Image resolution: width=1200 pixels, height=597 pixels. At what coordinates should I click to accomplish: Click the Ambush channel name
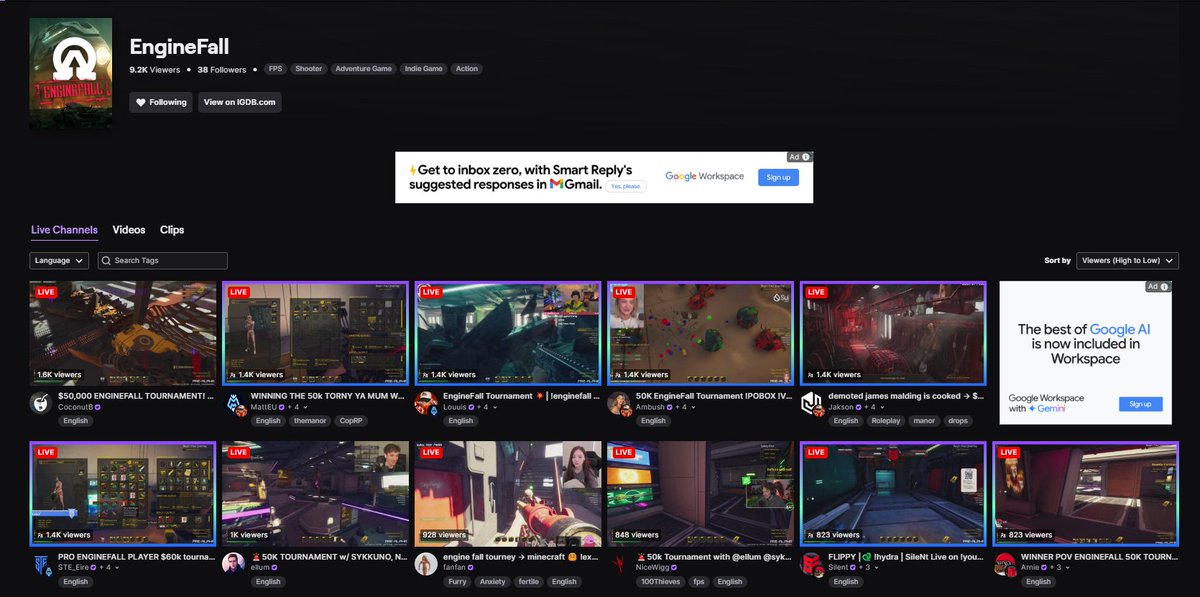point(650,407)
